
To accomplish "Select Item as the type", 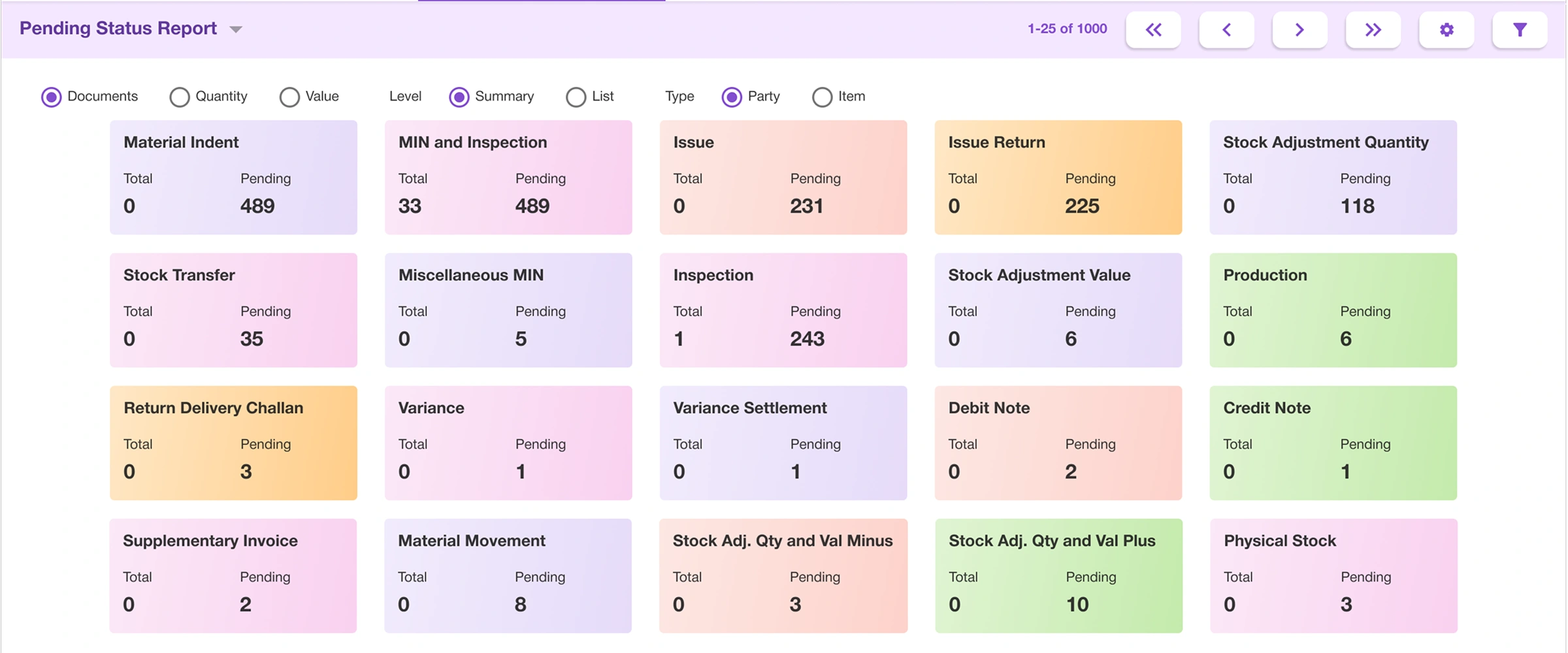I will pos(822,97).
